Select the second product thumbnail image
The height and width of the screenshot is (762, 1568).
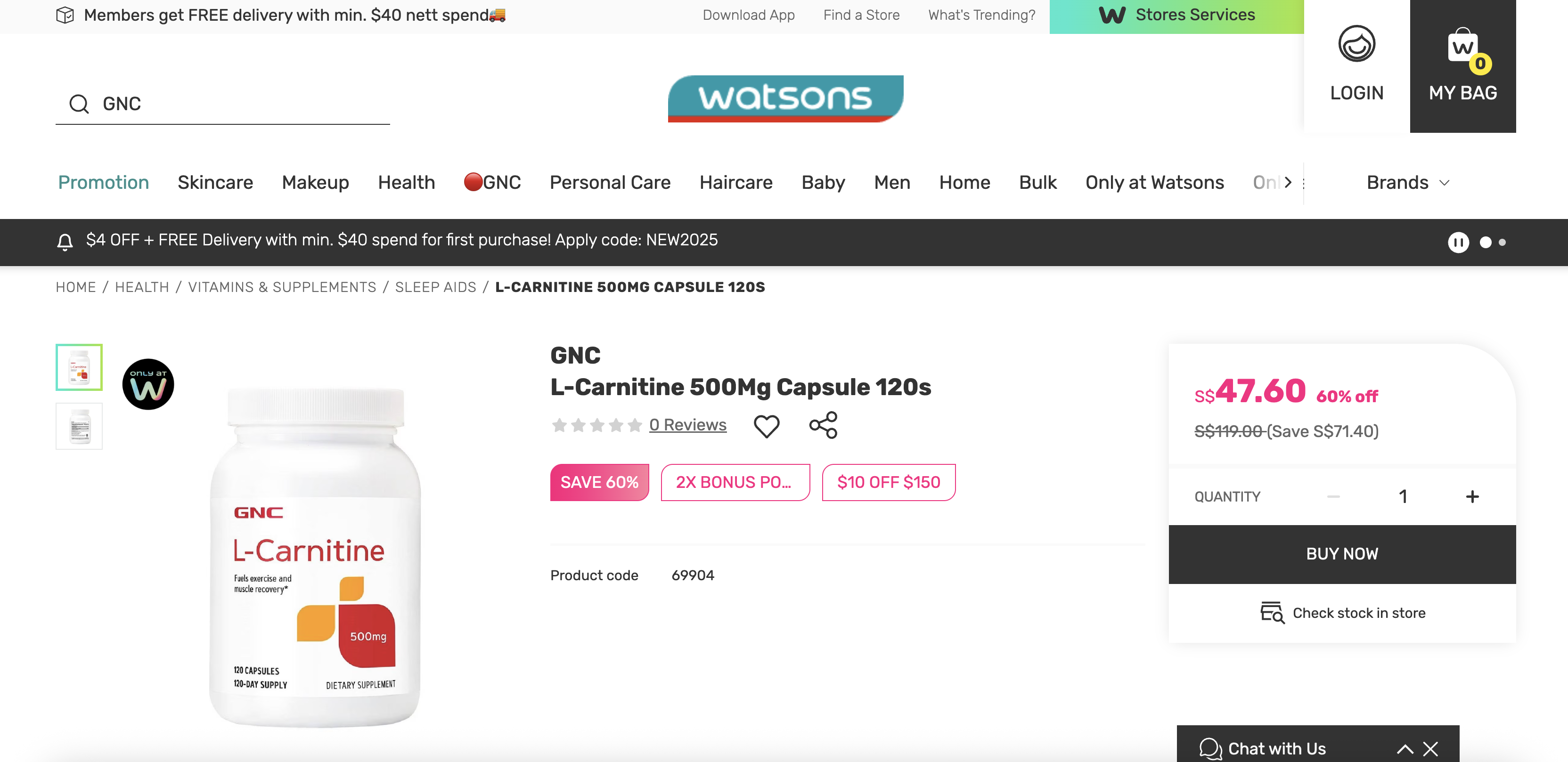pyautogui.click(x=79, y=426)
